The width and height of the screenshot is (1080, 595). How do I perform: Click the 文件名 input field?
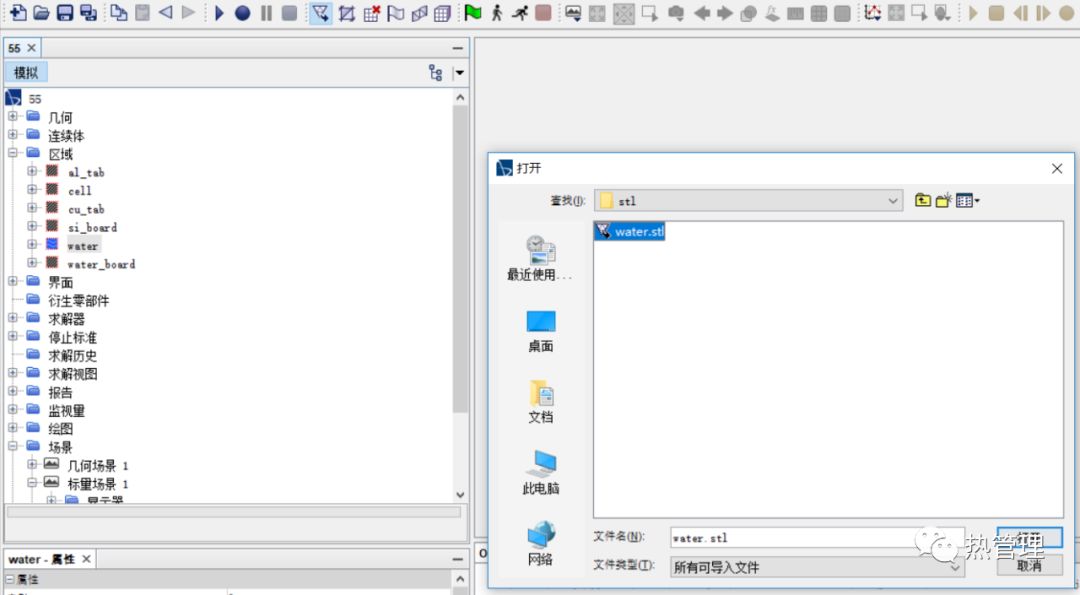tap(816, 538)
